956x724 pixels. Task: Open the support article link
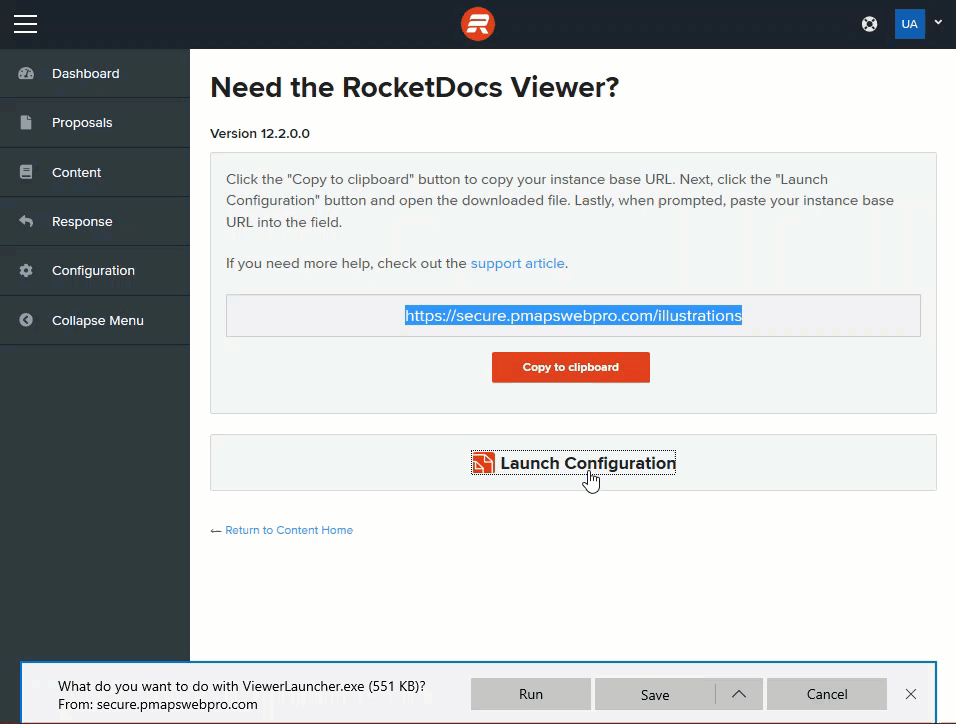coord(518,263)
